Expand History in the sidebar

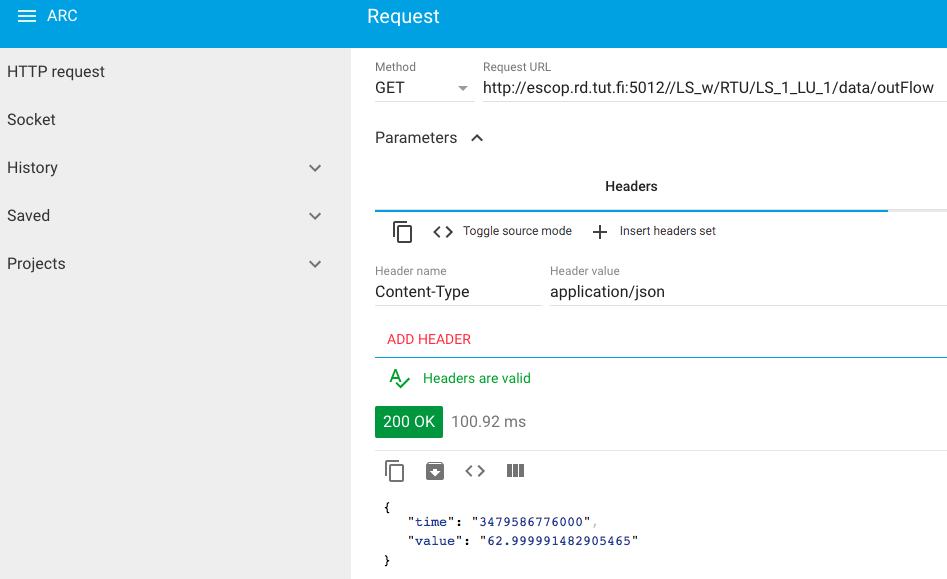tap(315, 168)
